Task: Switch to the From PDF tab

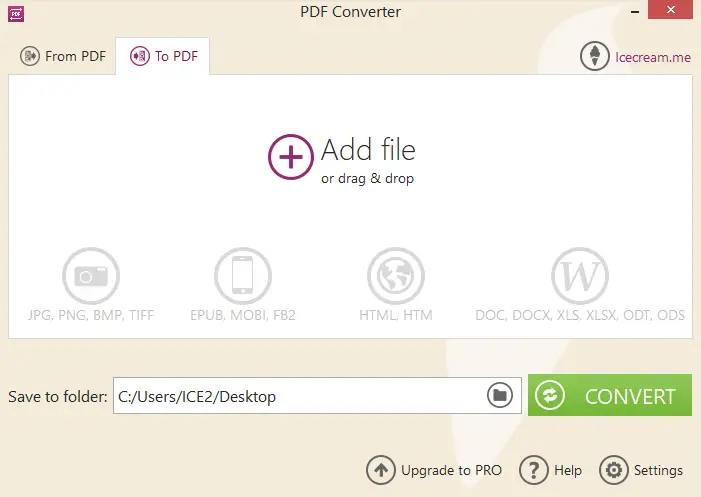Action: [x=63, y=56]
